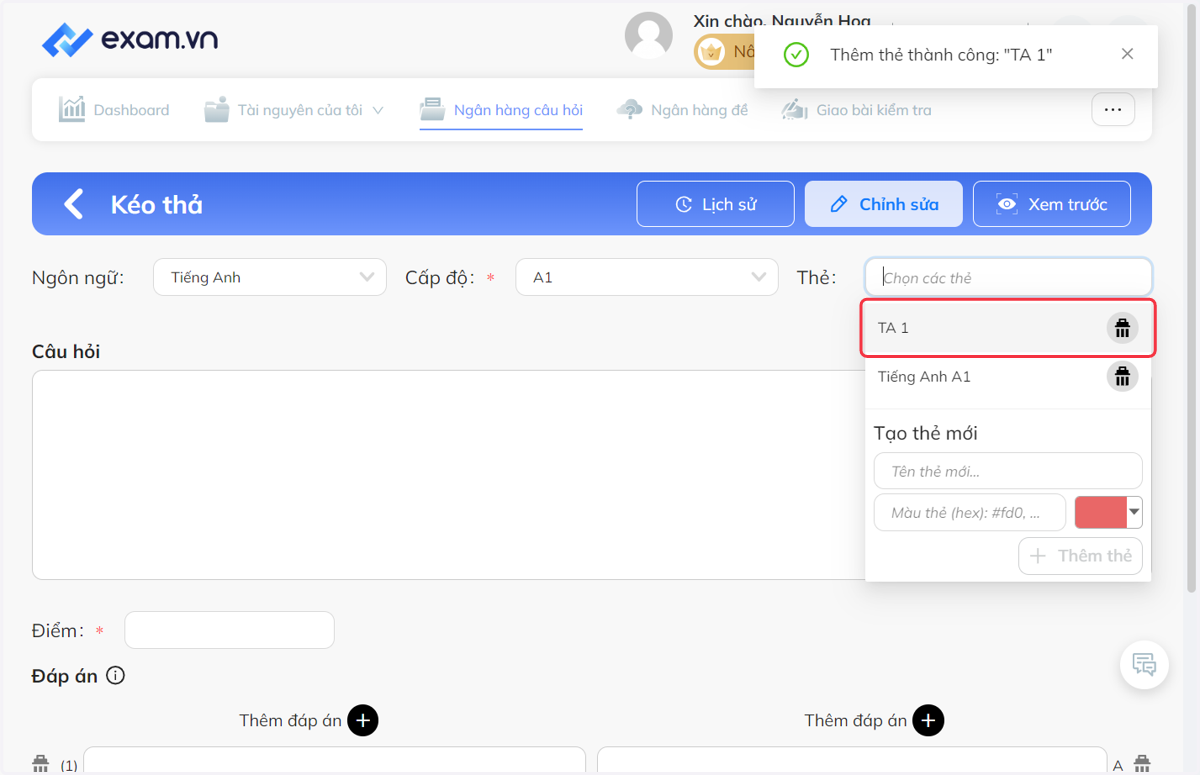Open the three-dots more menu
Screen dimensions: 1200x775
point(1113,110)
